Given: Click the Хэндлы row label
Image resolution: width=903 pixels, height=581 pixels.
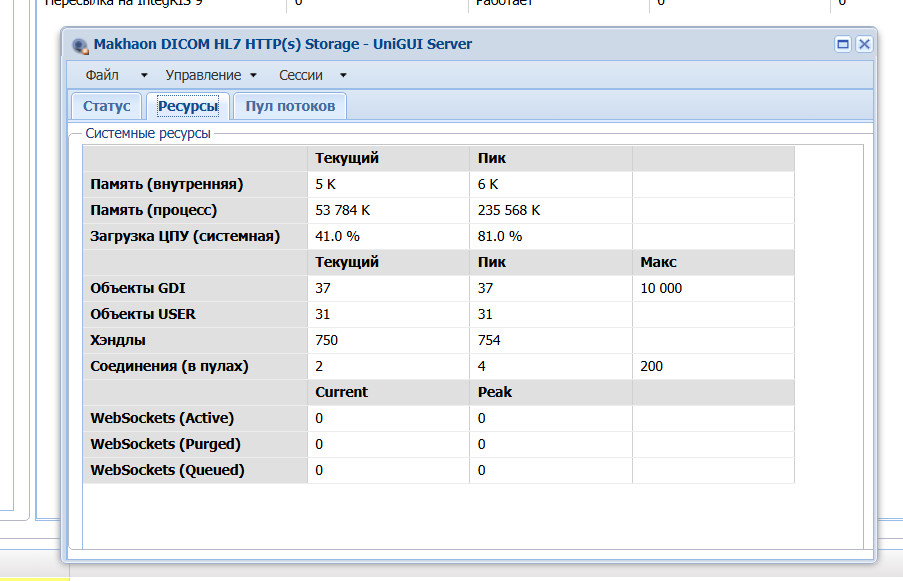Looking at the screenshot, I should click(x=117, y=340).
